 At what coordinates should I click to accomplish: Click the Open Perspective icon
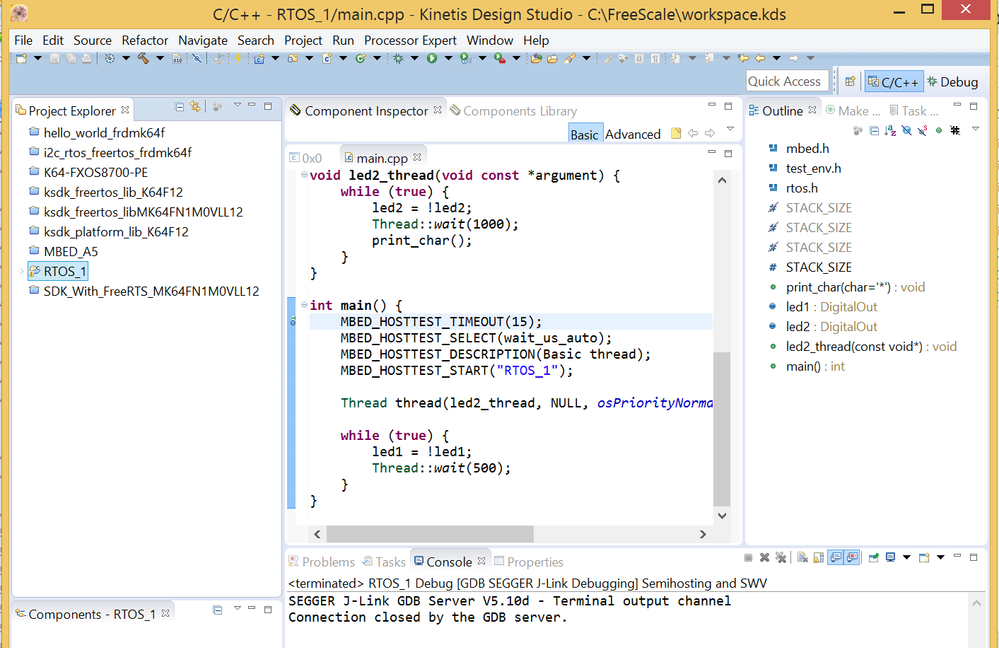pyautogui.click(x=850, y=82)
